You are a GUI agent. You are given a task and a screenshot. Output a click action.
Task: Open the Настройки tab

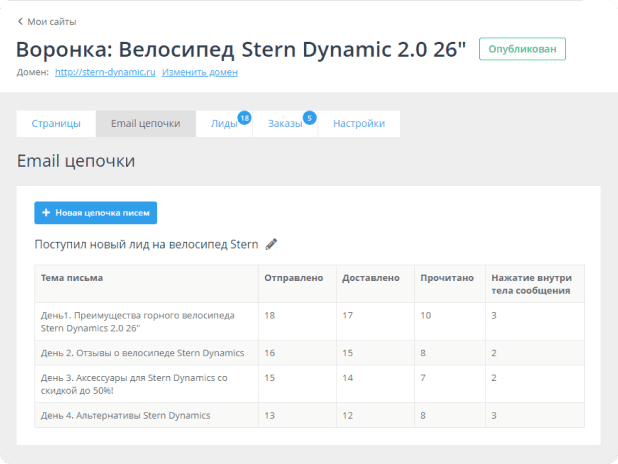pos(359,124)
